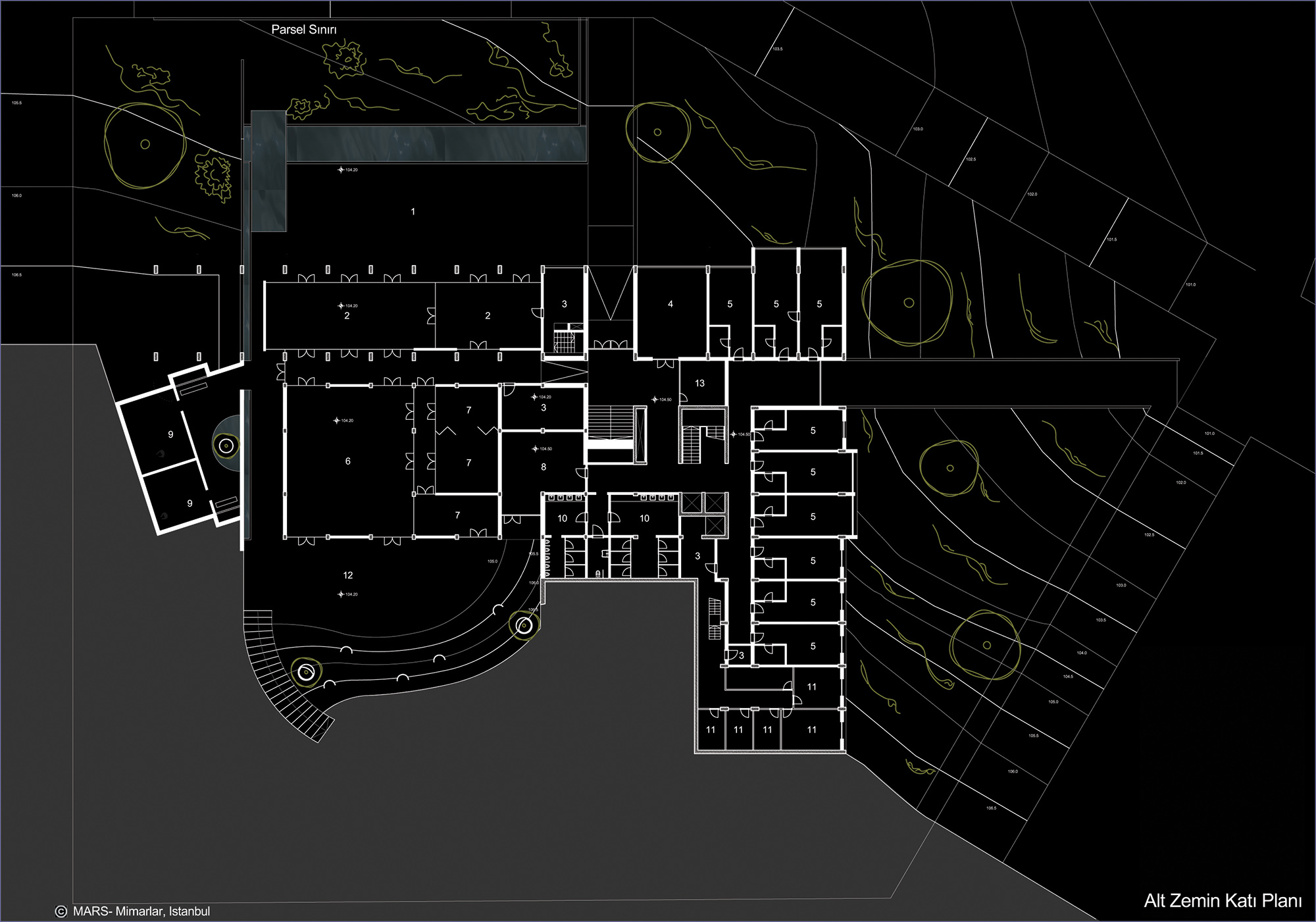Click the 'MARS- Mimarlar, Istanbul' credit text
The image size is (1316, 922).
pyautogui.click(x=141, y=911)
